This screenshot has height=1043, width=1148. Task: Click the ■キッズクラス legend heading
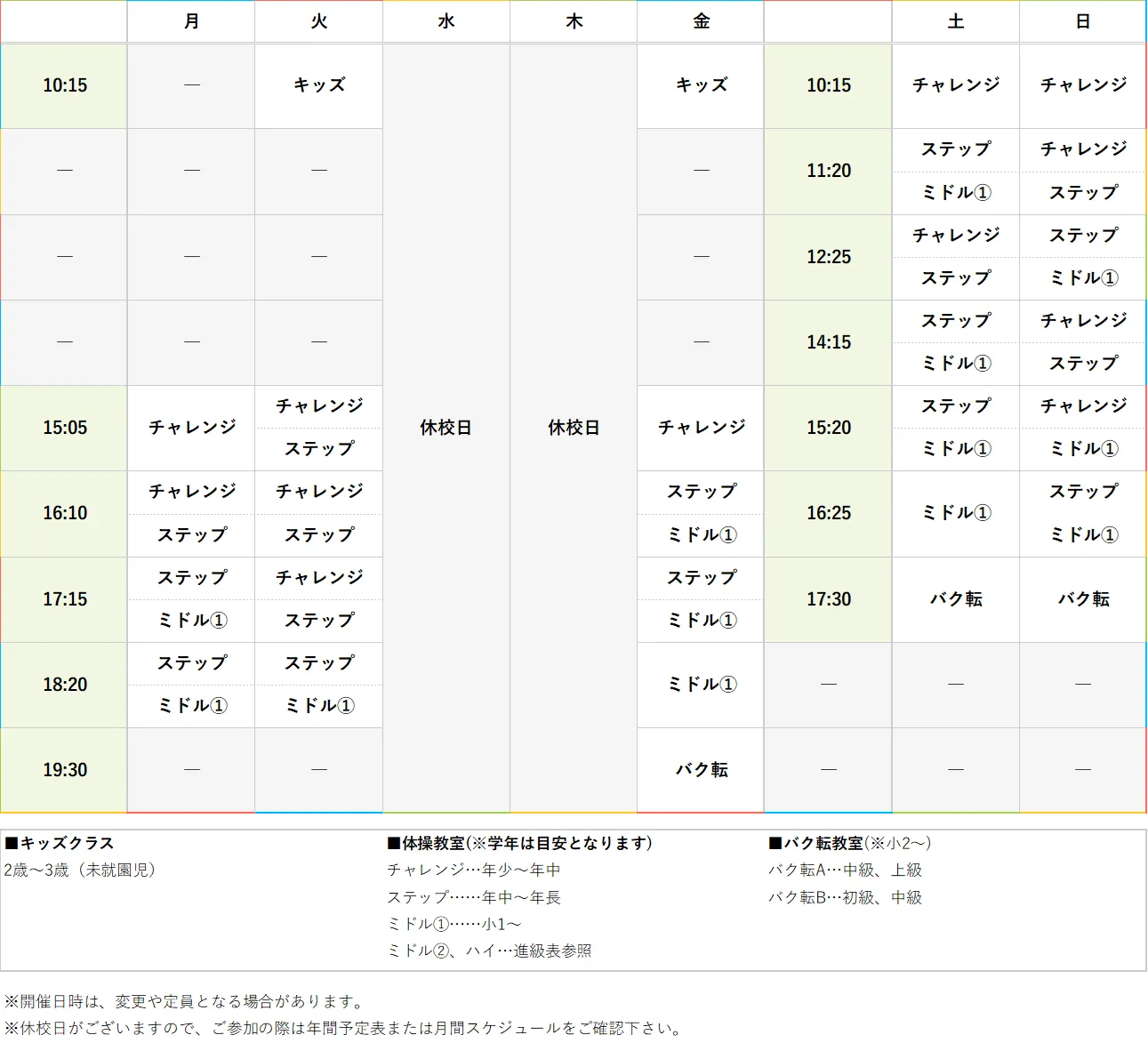62,843
